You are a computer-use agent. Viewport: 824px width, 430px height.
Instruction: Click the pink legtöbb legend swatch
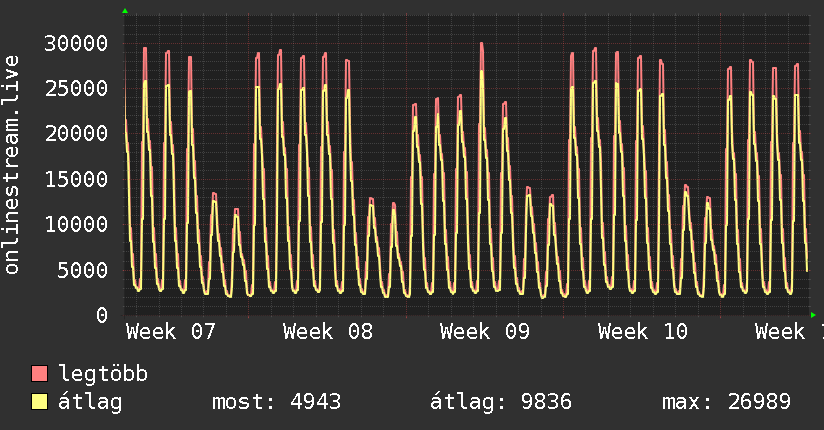39,373
